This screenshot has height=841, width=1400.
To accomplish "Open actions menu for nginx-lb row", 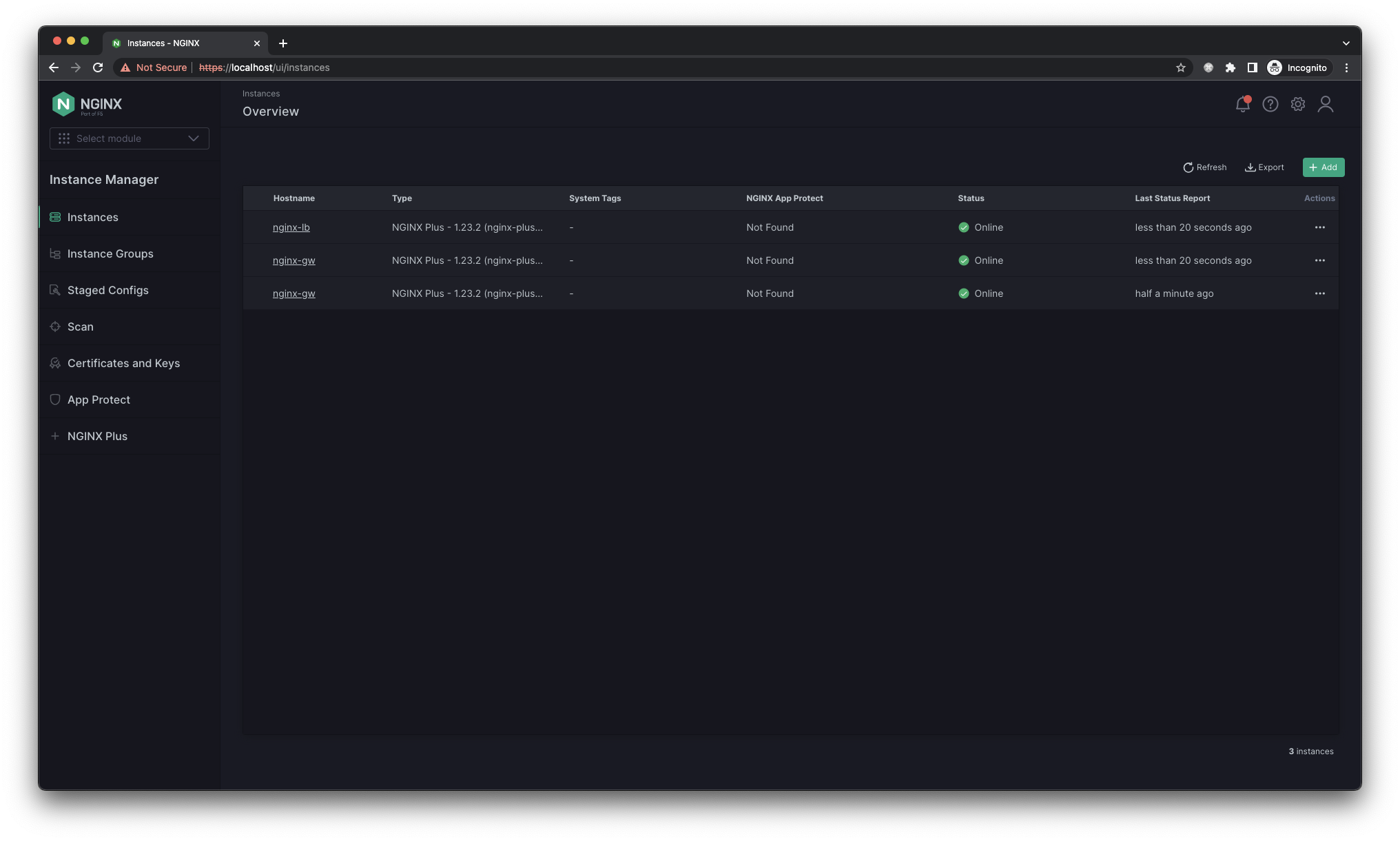I will [x=1319, y=227].
